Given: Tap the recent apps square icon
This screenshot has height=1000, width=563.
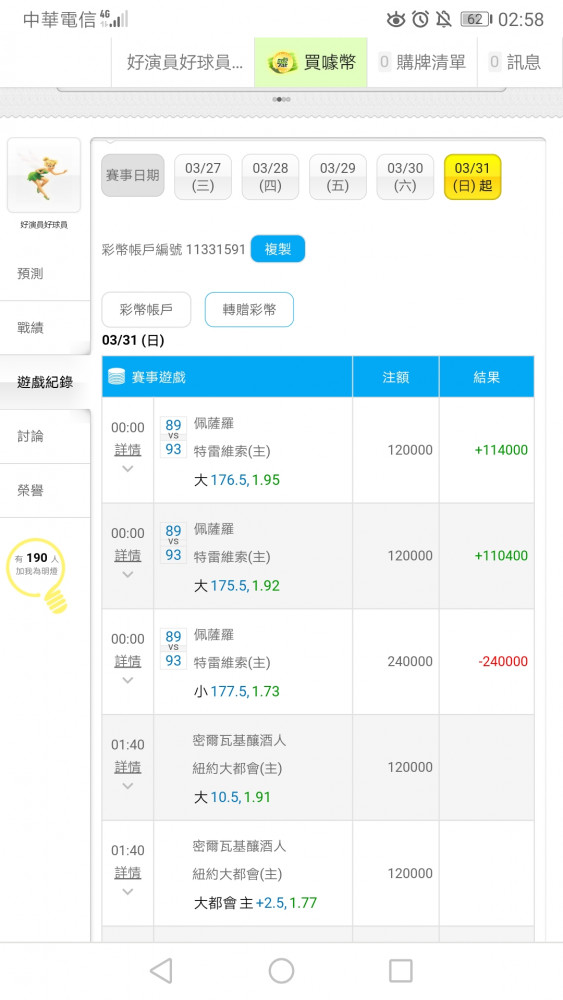Looking at the screenshot, I should coord(400,971).
